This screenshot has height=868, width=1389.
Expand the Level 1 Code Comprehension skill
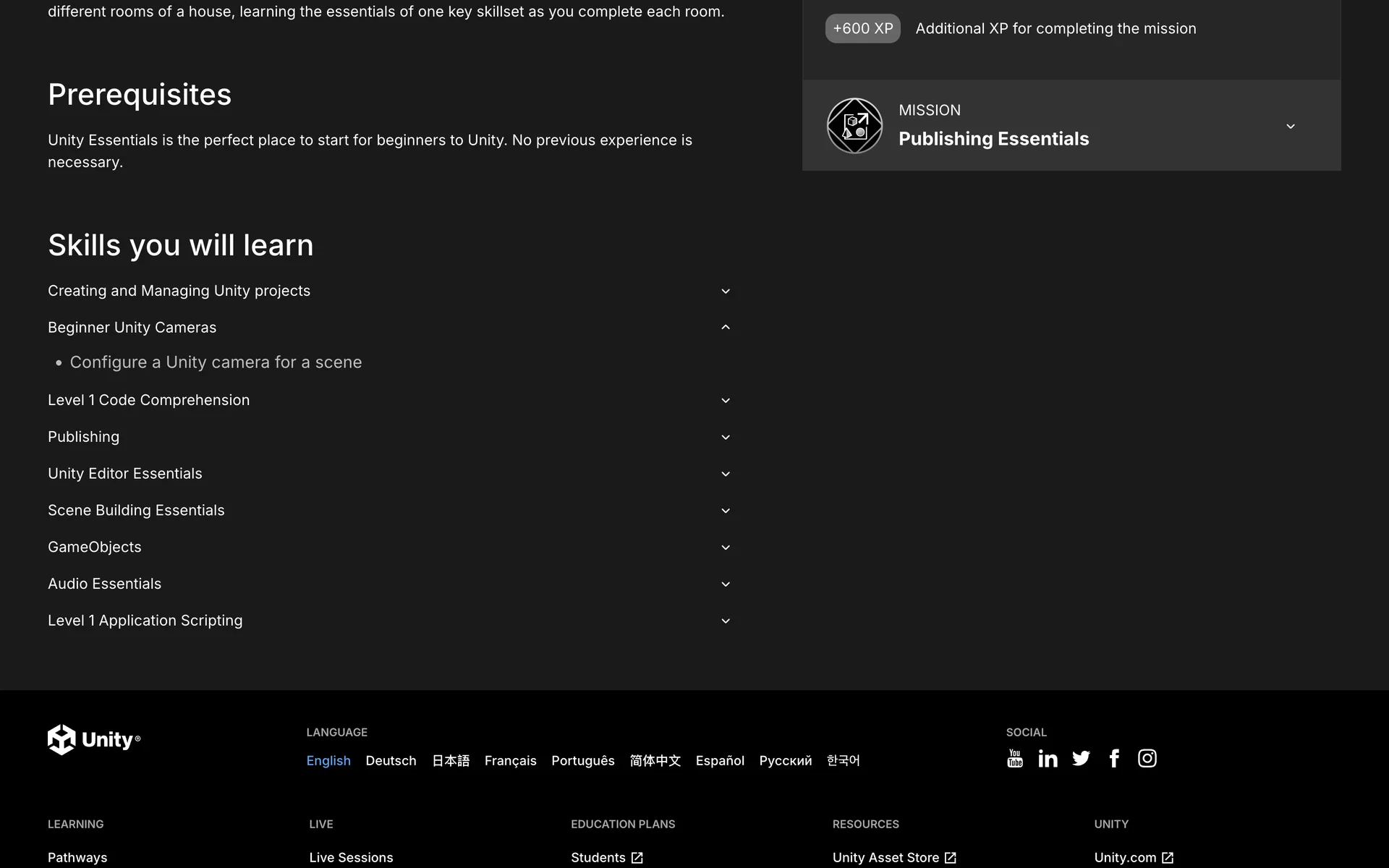(726, 401)
